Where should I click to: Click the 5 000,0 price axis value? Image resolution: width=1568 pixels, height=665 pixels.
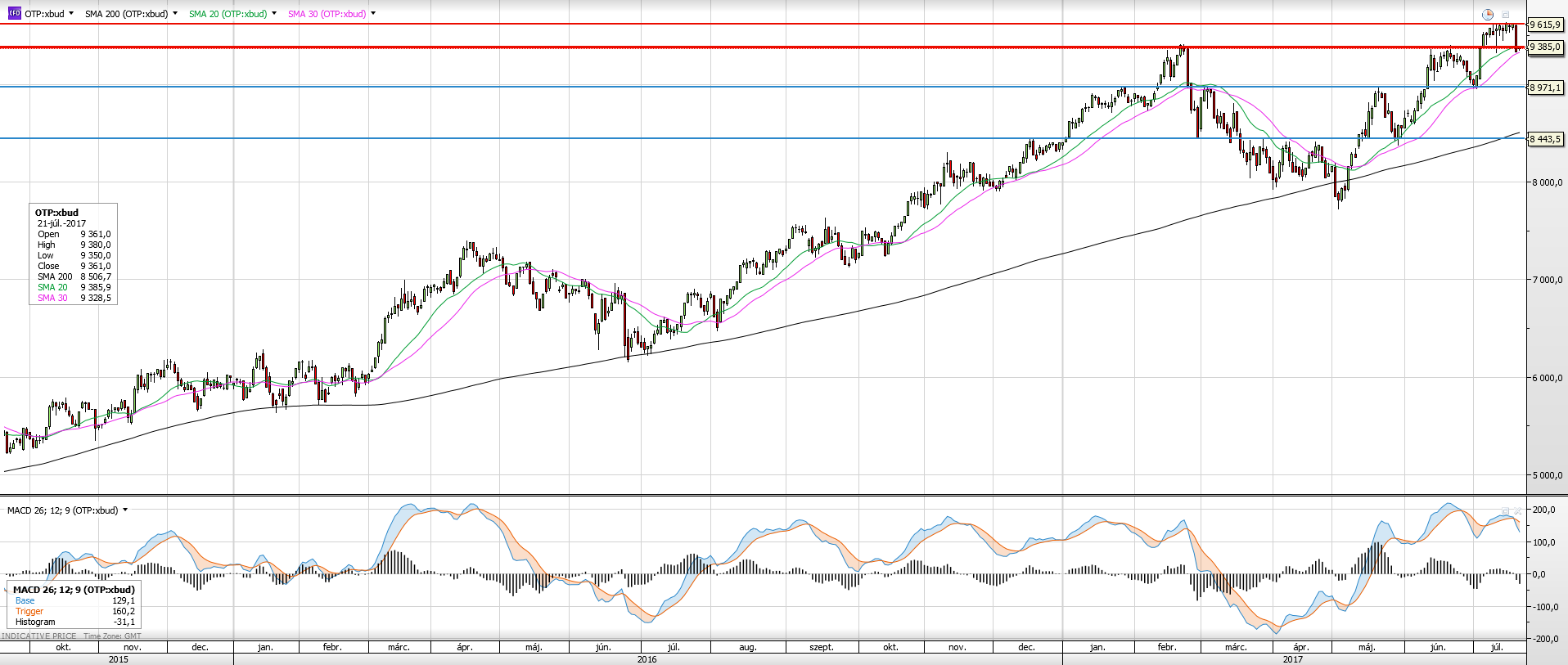pyautogui.click(x=1548, y=475)
